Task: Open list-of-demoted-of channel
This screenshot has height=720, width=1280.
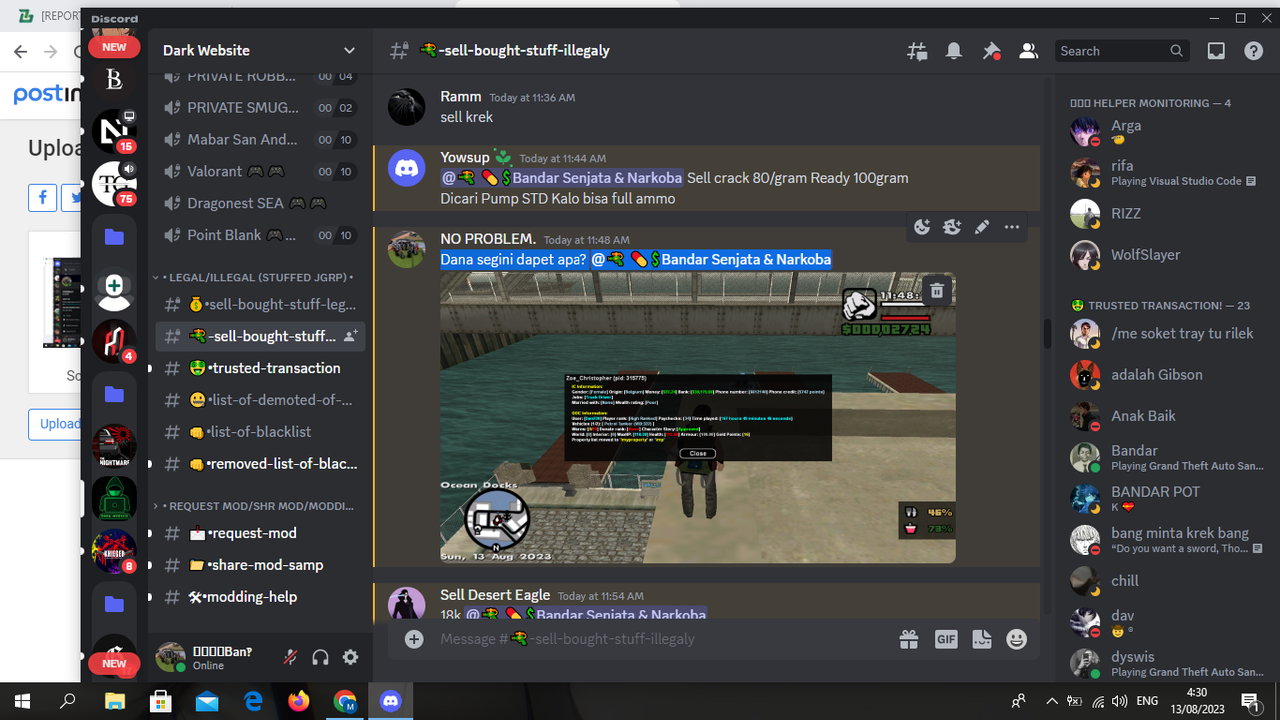Action: 260,400
